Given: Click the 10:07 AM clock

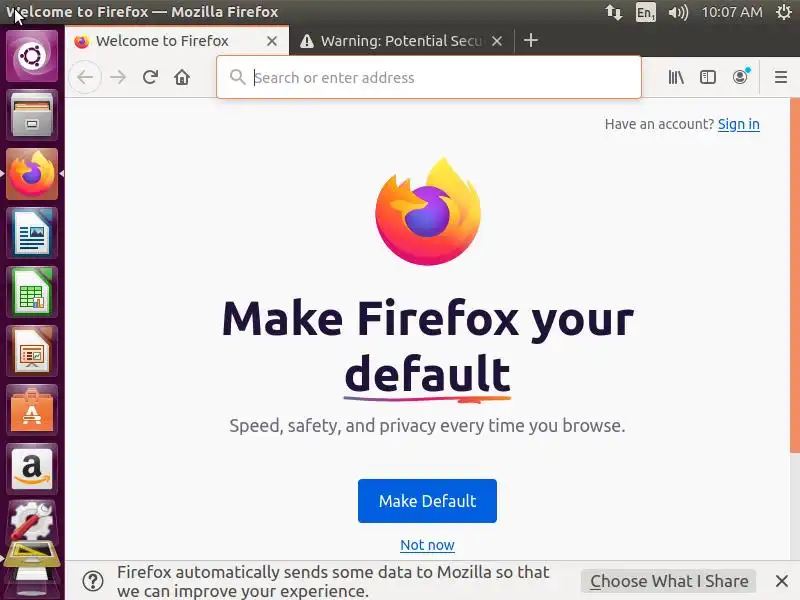Looking at the screenshot, I should click(x=732, y=12).
